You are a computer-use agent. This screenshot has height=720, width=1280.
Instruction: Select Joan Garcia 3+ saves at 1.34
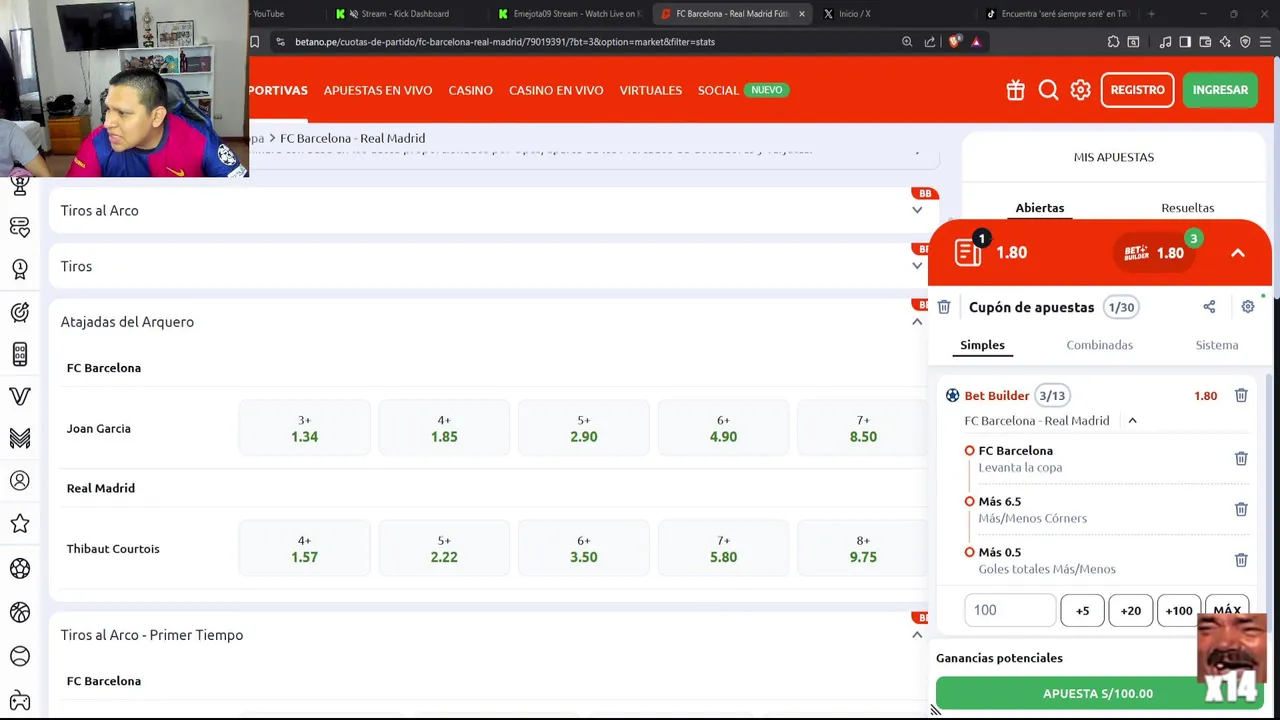click(x=304, y=429)
